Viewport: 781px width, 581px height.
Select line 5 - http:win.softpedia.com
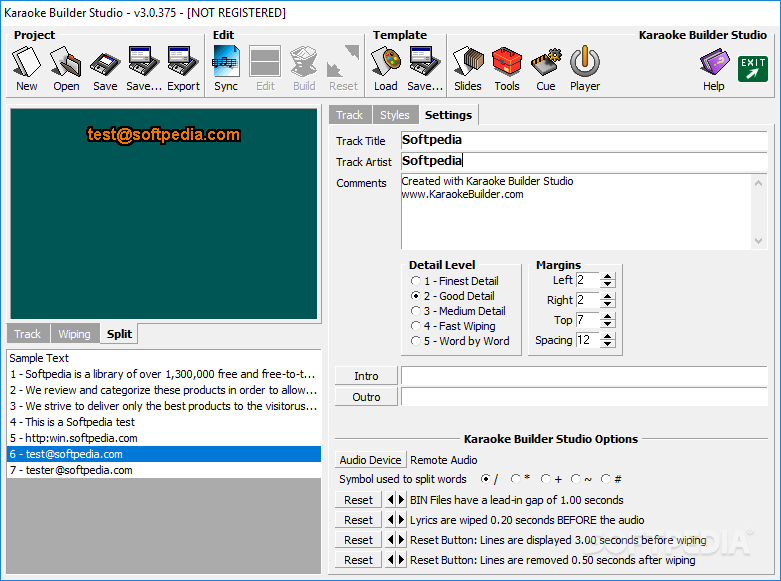(x=164, y=438)
